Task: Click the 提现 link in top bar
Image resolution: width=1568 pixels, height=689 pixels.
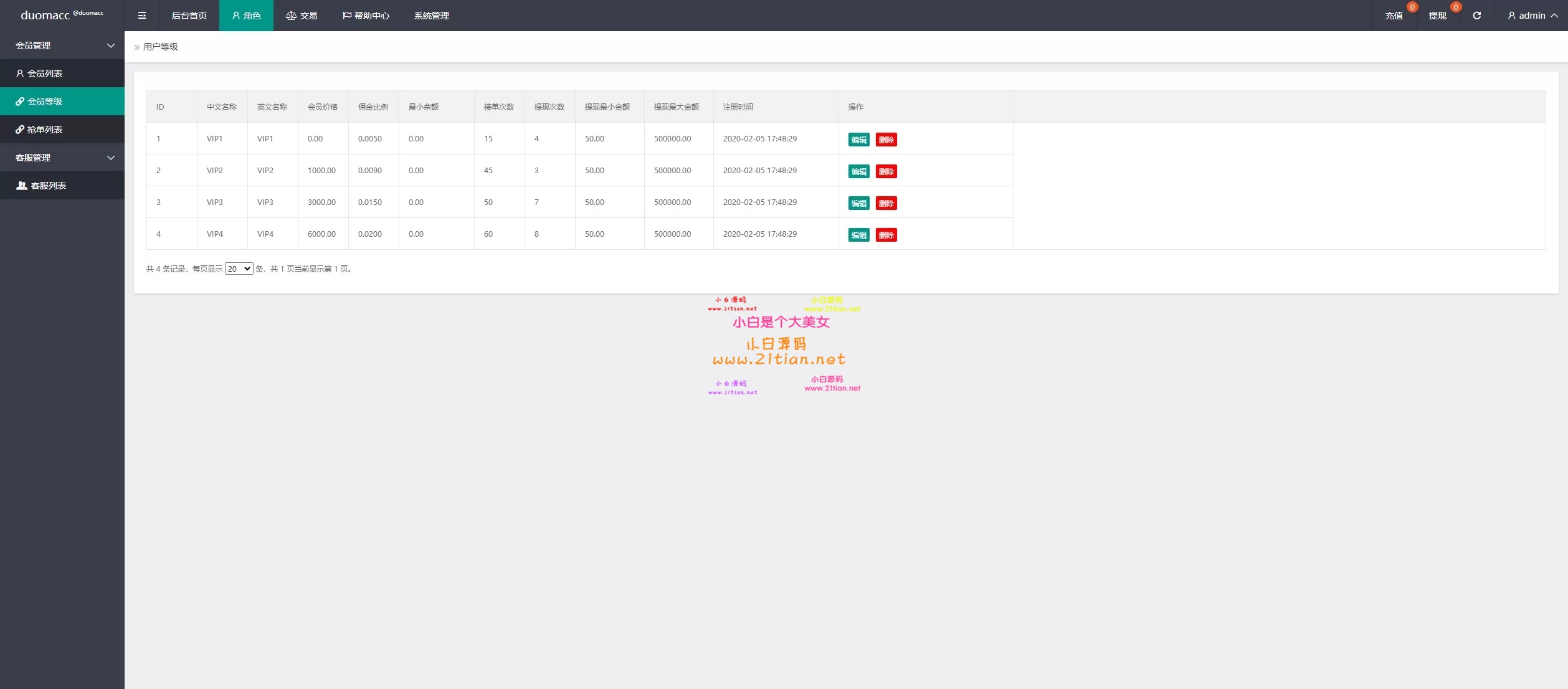Action: click(x=1438, y=16)
